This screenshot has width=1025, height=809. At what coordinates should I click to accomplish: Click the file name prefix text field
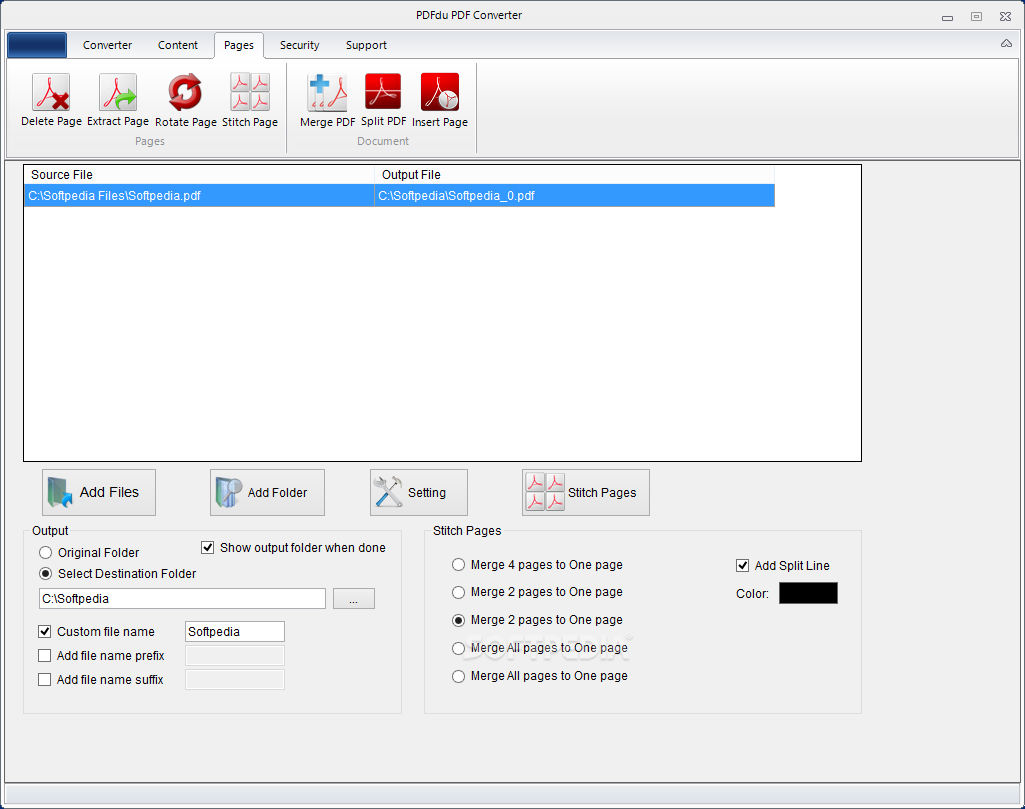(x=235, y=655)
